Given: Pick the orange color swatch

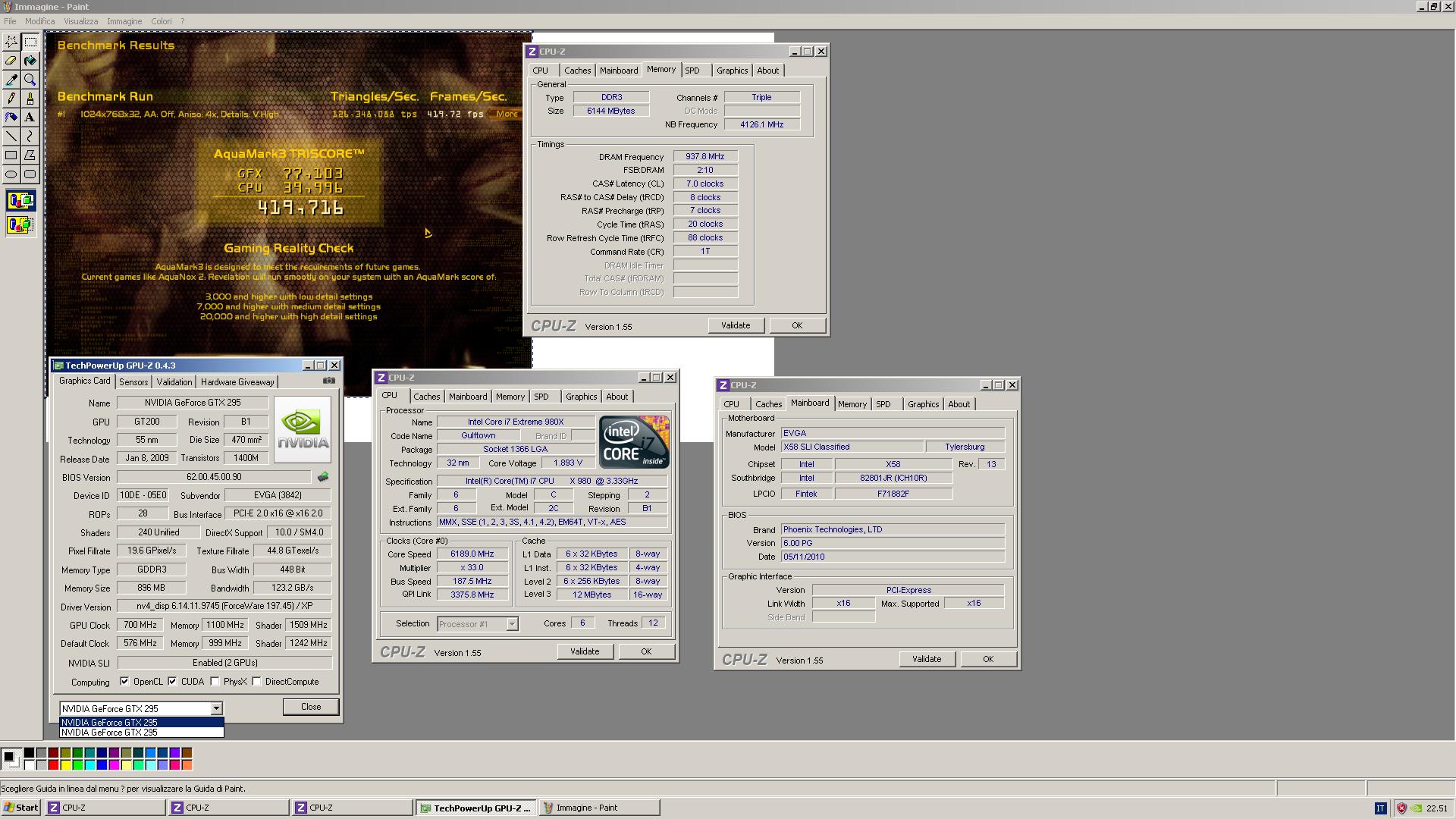Looking at the screenshot, I should click(187, 765).
